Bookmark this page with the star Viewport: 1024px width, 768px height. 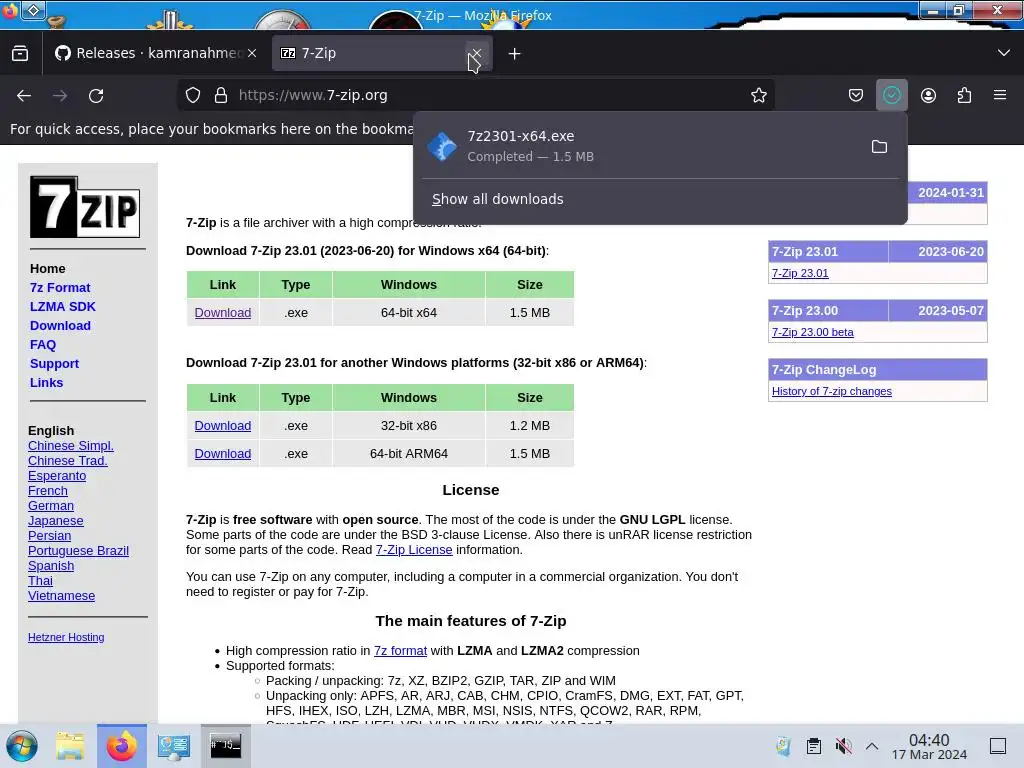click(x=758, y=95)
